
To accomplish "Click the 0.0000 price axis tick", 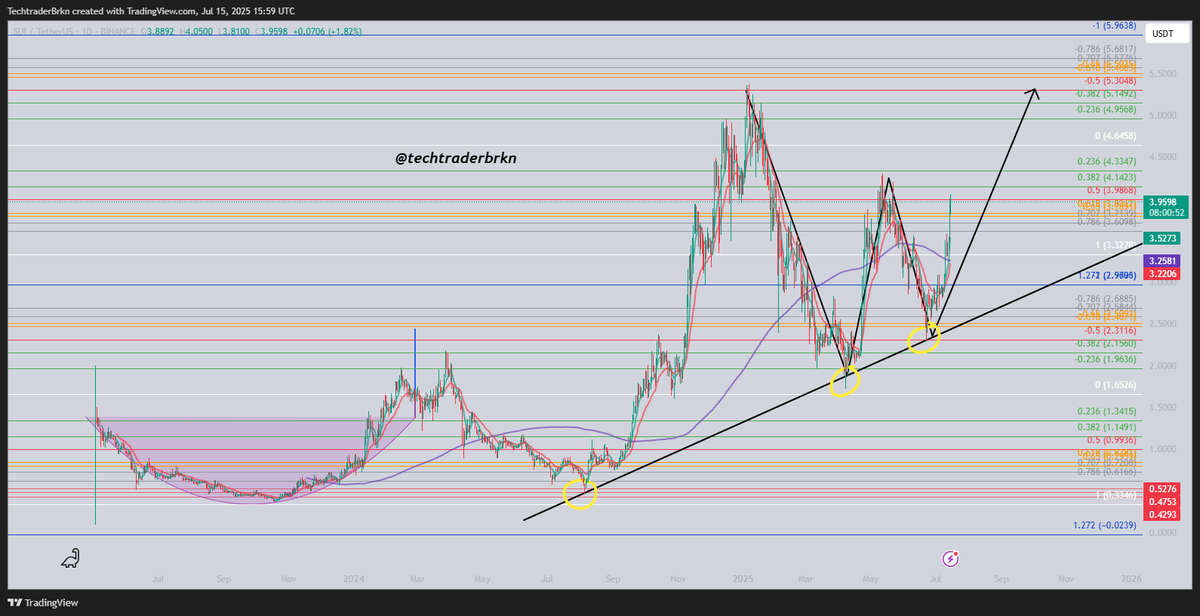I will [x=1162, y=533].
